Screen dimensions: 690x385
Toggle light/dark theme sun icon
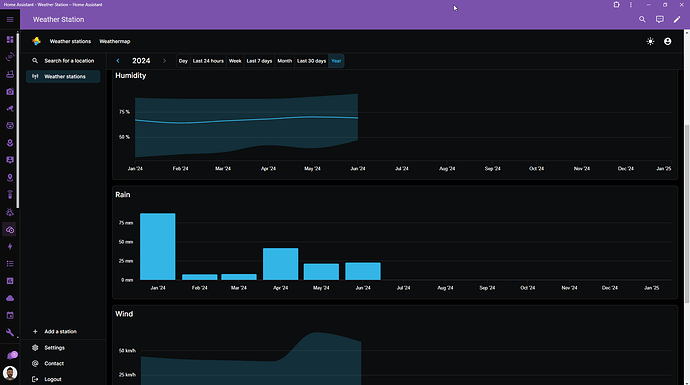(650, 41)
